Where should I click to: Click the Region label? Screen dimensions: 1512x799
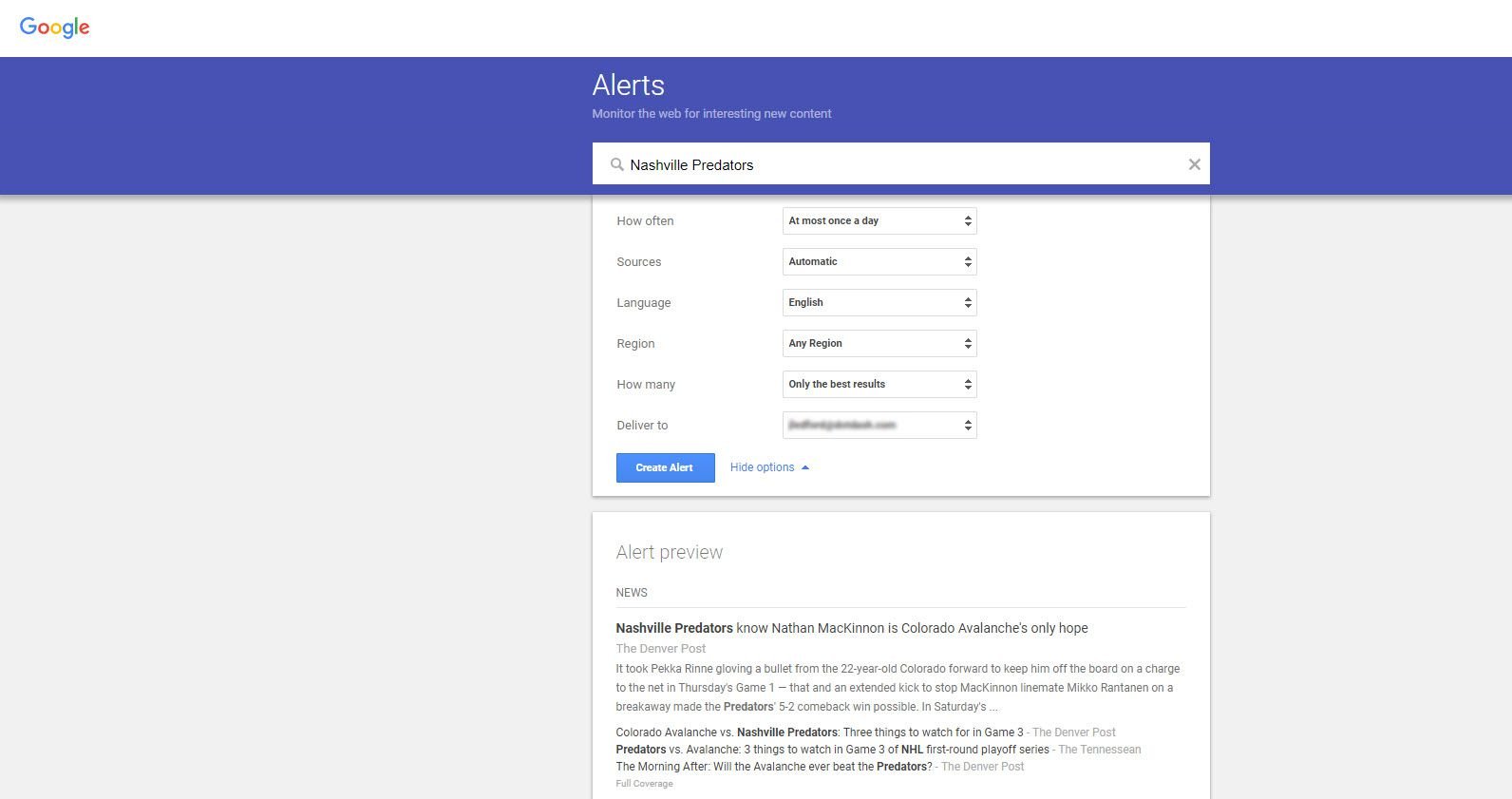(635, 344)
